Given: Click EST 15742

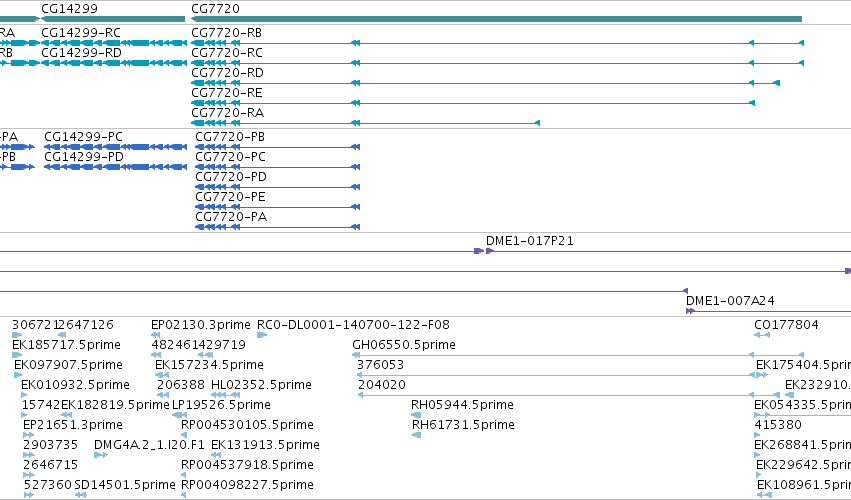Looking at the screenshot, I should (41, 406).
